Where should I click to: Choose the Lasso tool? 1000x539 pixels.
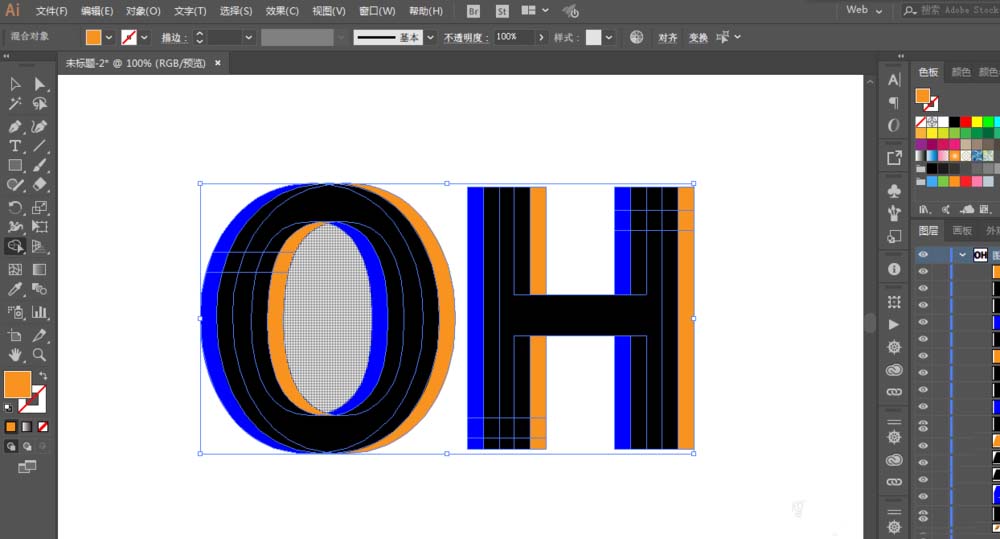pos(40,103)
